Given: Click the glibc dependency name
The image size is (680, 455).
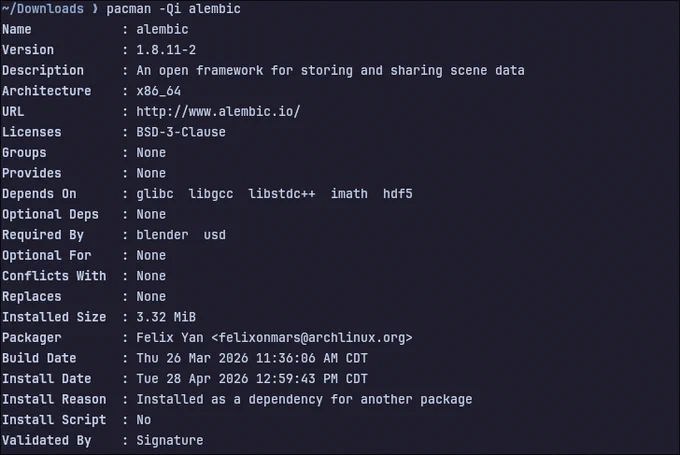Looking at the screenshot, I should [x=155, y=194].
